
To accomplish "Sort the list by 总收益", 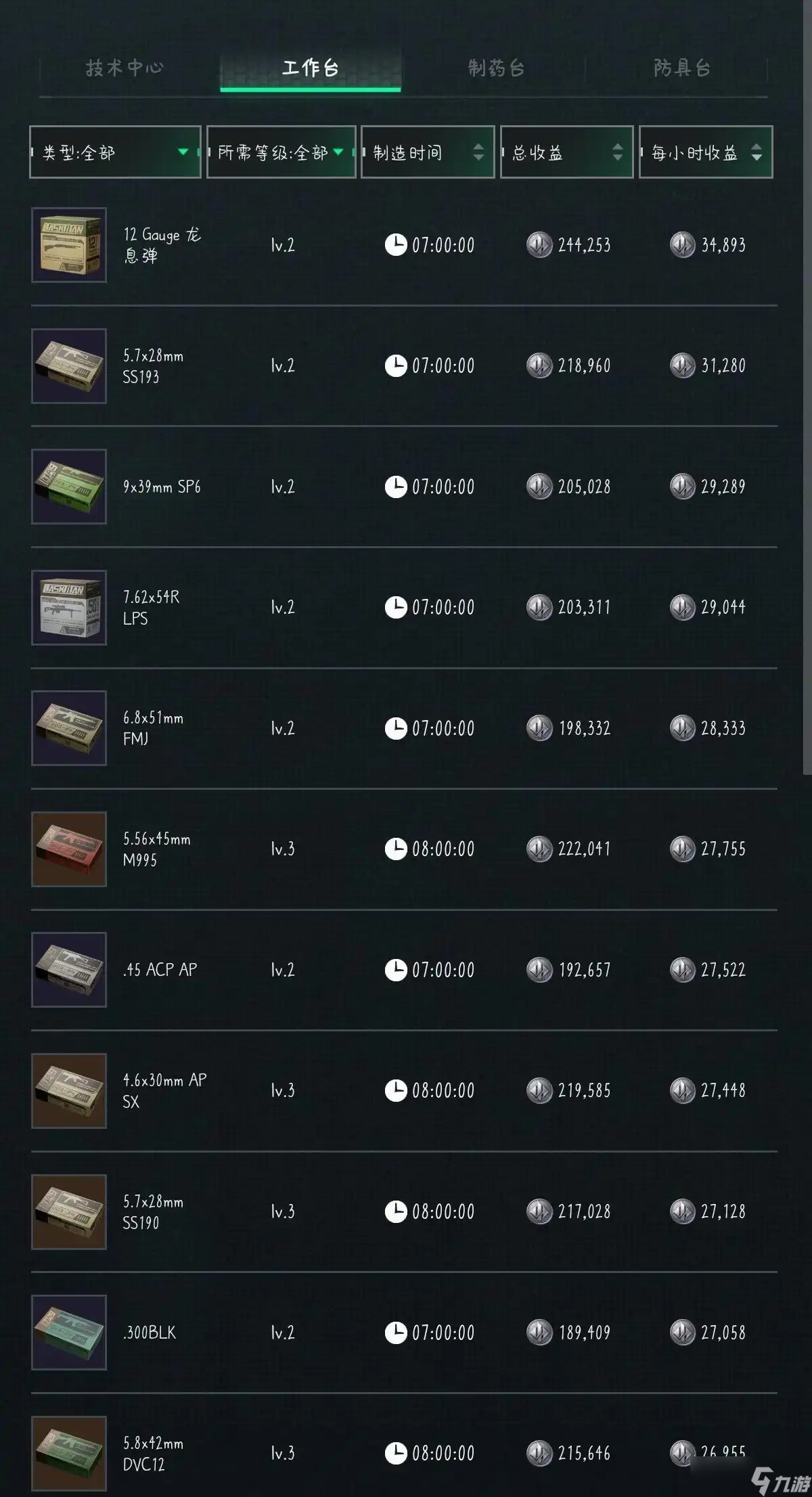I will coord(566,152).
